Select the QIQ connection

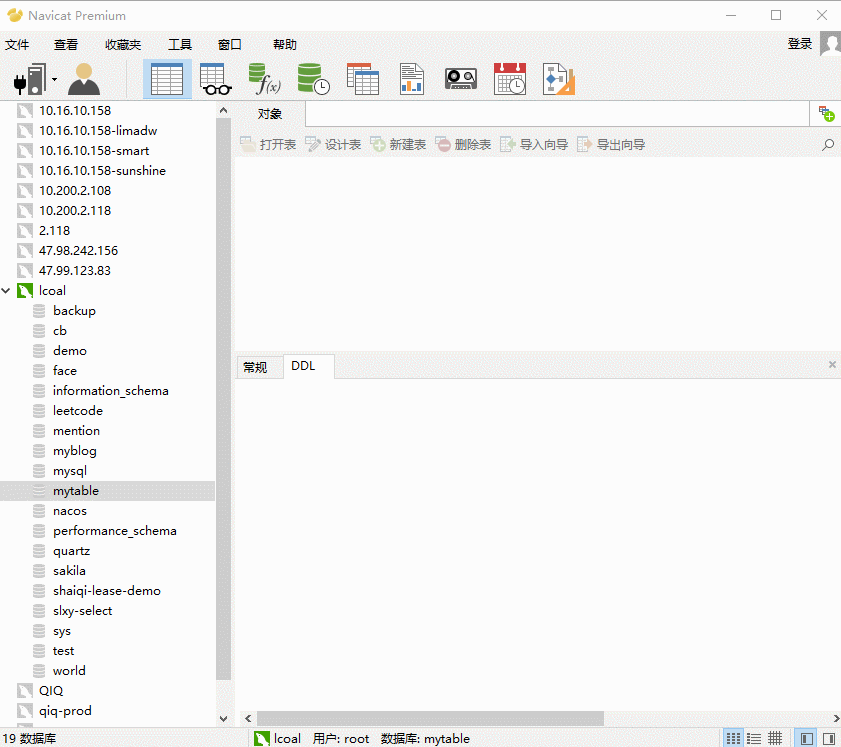[51, 691]
